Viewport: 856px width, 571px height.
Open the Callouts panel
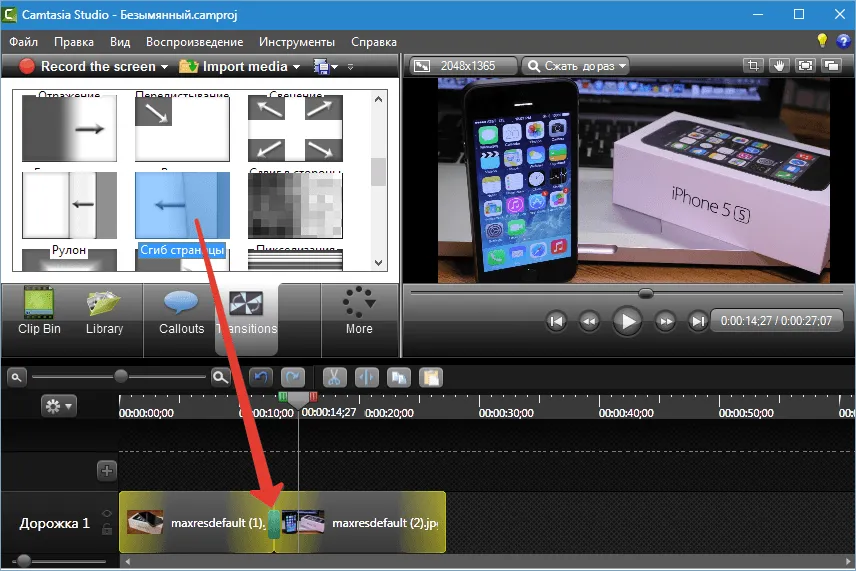(181, 312)
